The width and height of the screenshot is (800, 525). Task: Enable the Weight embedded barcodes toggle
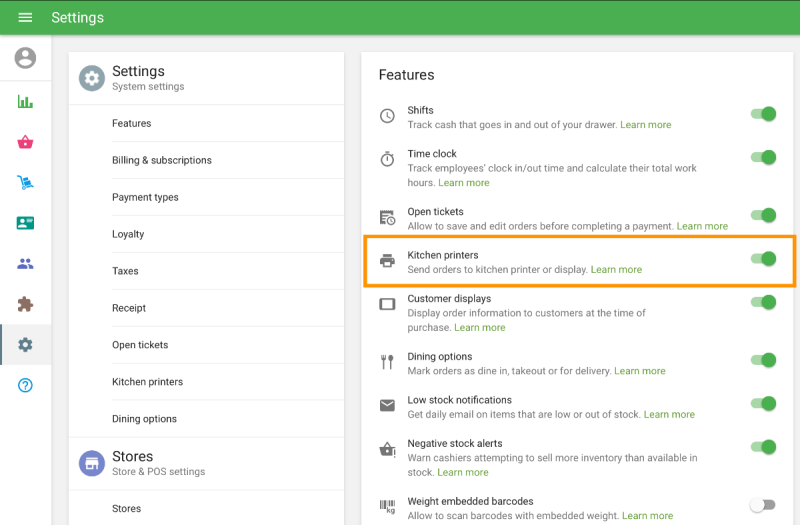(763, 505)
